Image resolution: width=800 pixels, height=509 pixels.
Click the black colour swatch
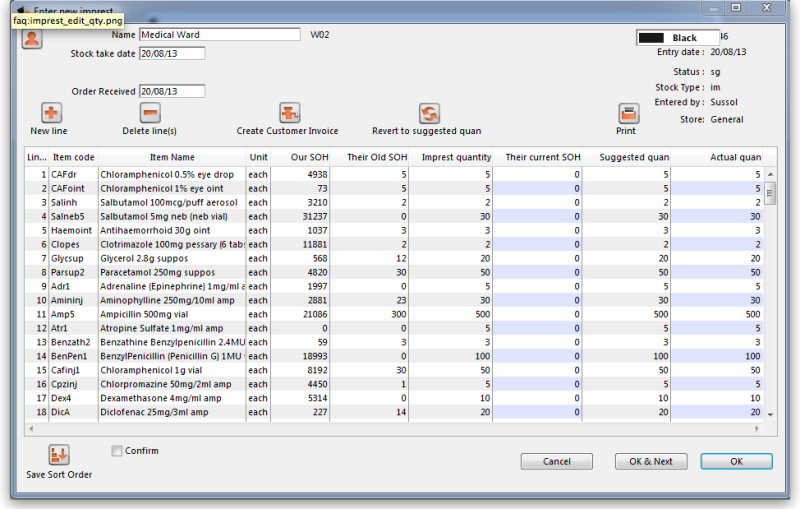pyautogui.click(x=654, y=38)
